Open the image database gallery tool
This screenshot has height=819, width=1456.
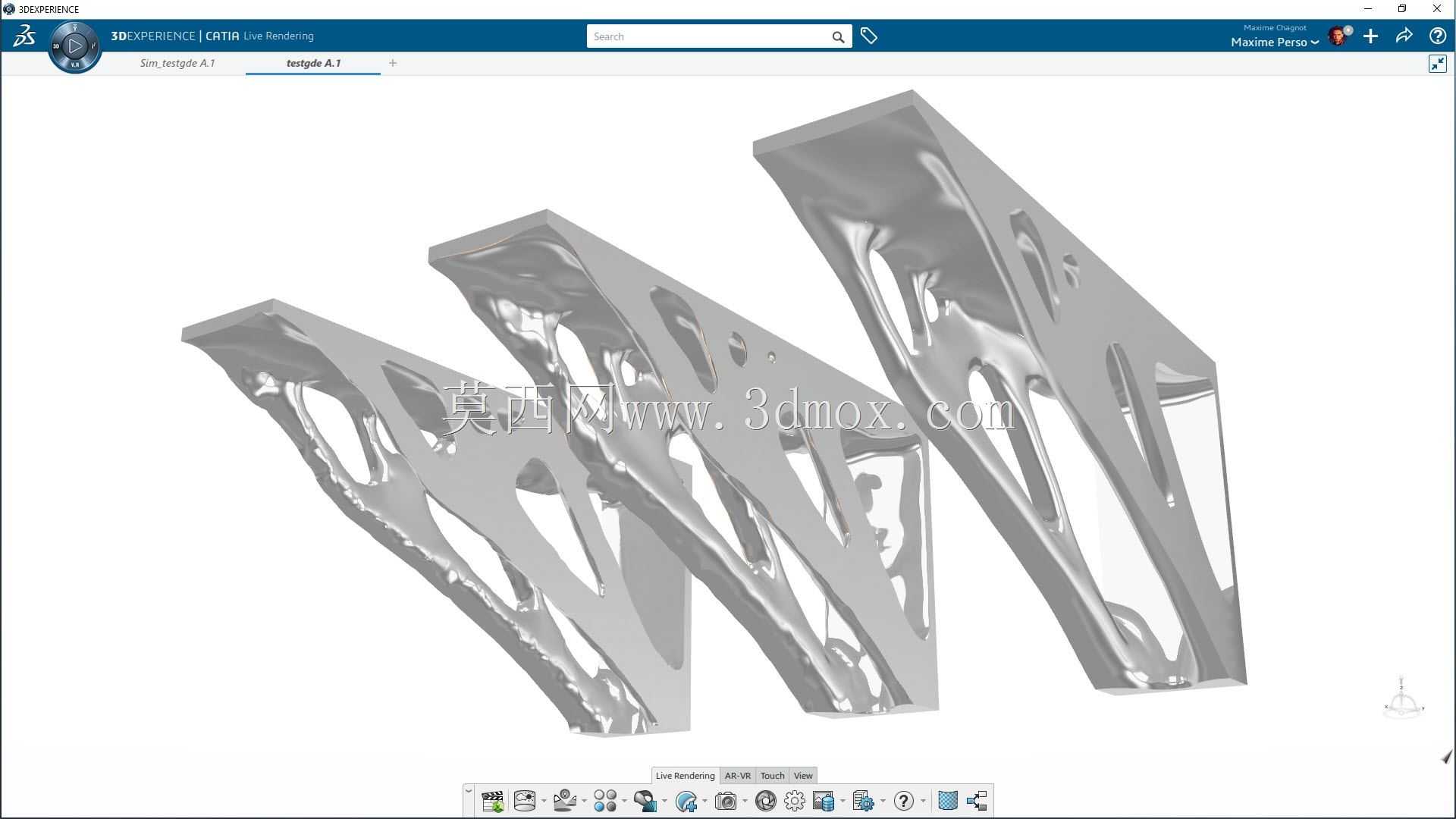click(x=824, y=801)
